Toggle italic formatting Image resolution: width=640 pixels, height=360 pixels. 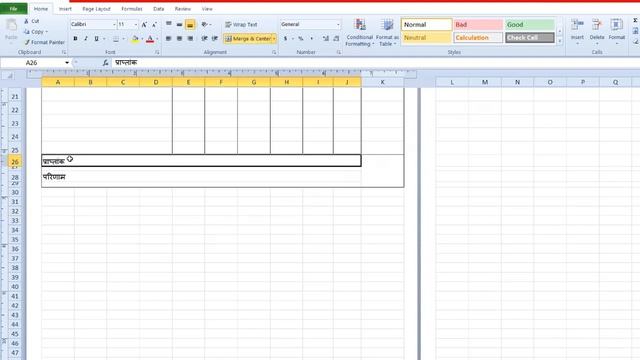tap(86, 39)
